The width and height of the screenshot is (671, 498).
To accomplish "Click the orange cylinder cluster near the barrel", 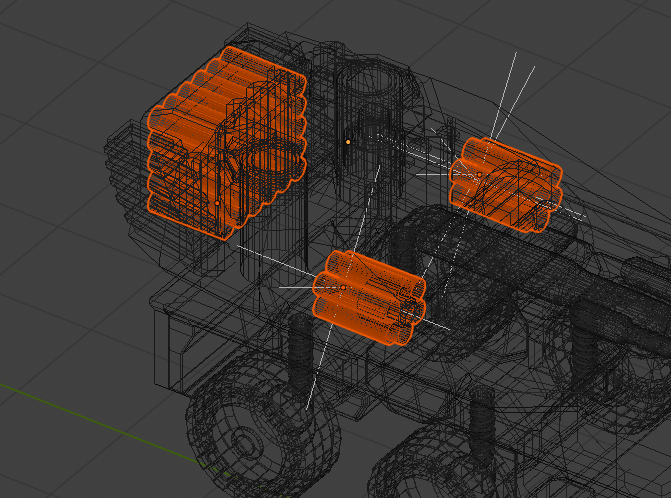I will [505, 185].
